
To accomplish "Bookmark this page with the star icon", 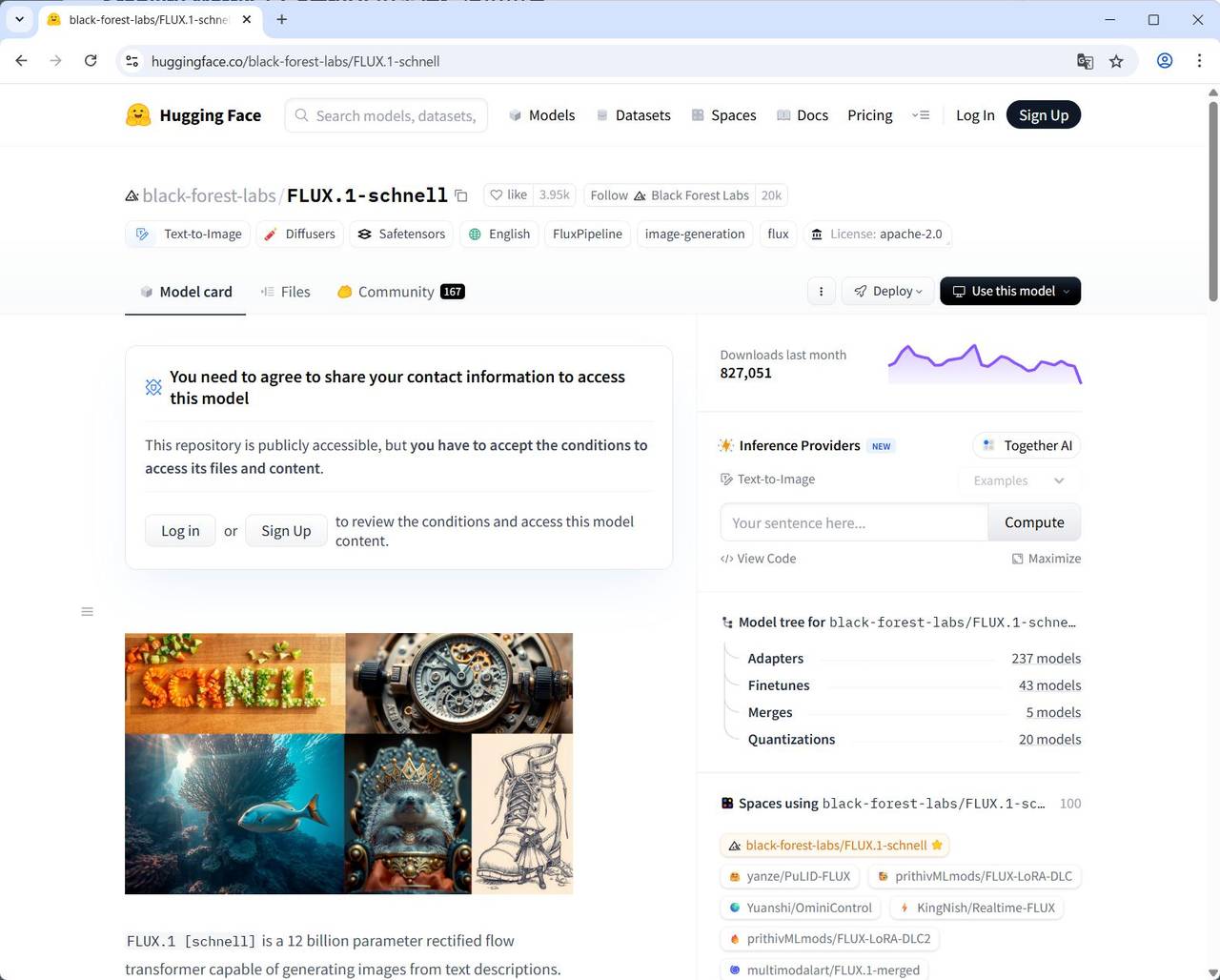I will [1116, 61].
